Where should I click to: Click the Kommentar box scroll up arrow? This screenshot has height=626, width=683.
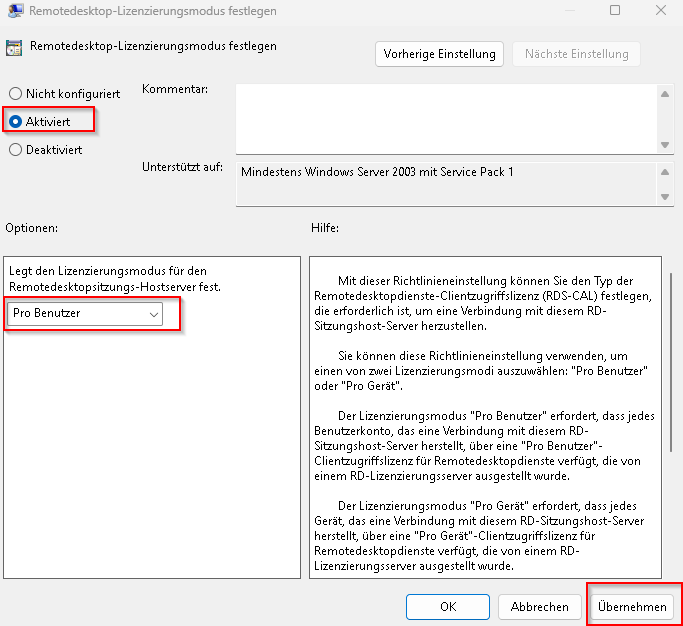665,94
